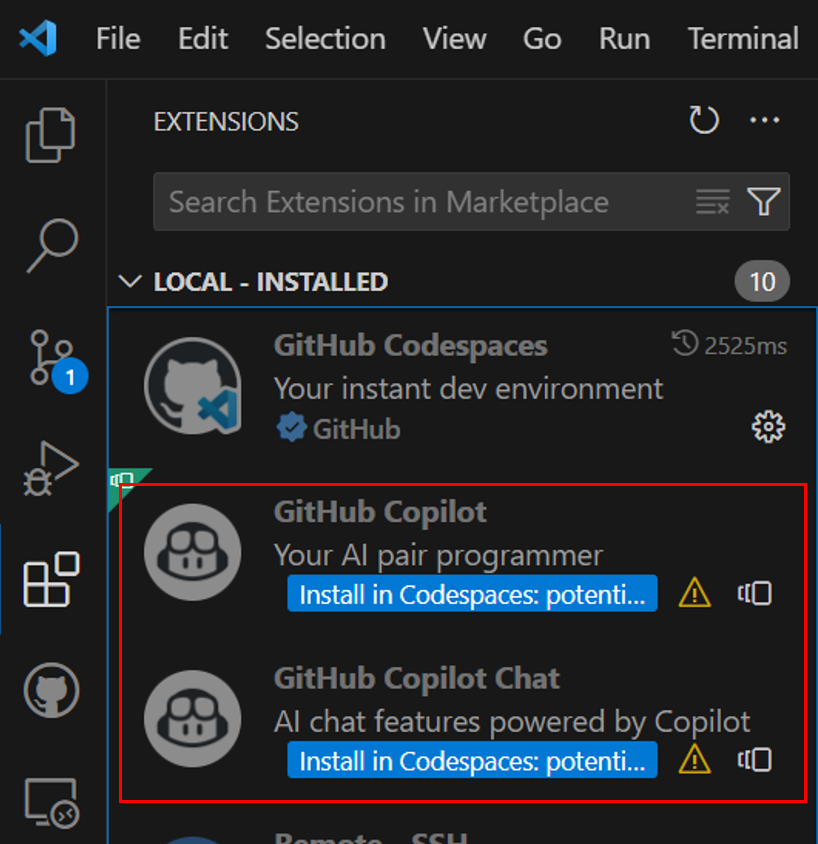This screenshot has width=818, height=844.
Task: Collapse the LOCAL - INSTALLED section
Action: (x=130, y=281)
